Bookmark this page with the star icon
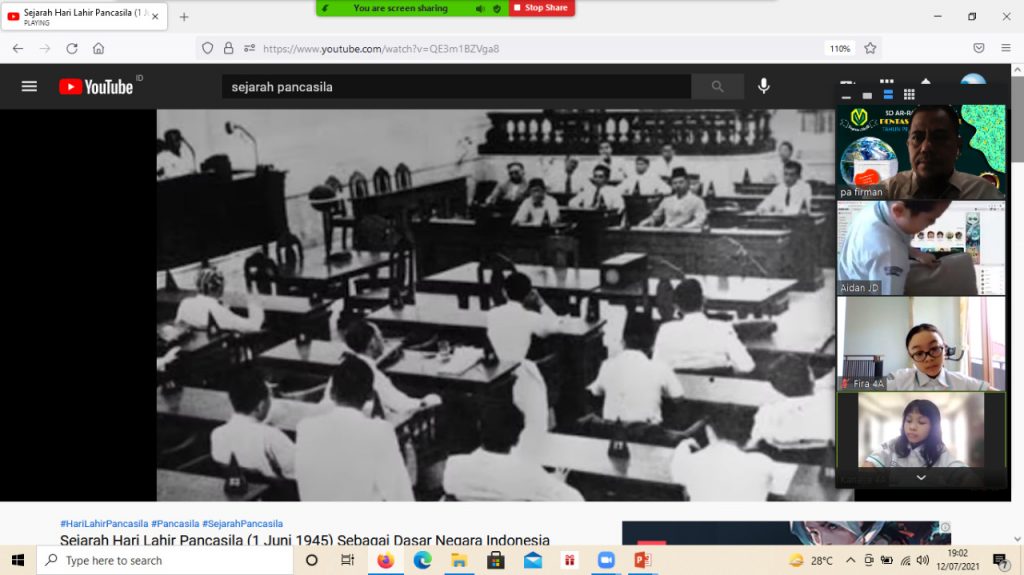Viewport: 1024px width, 575px height. click(870, 48)
